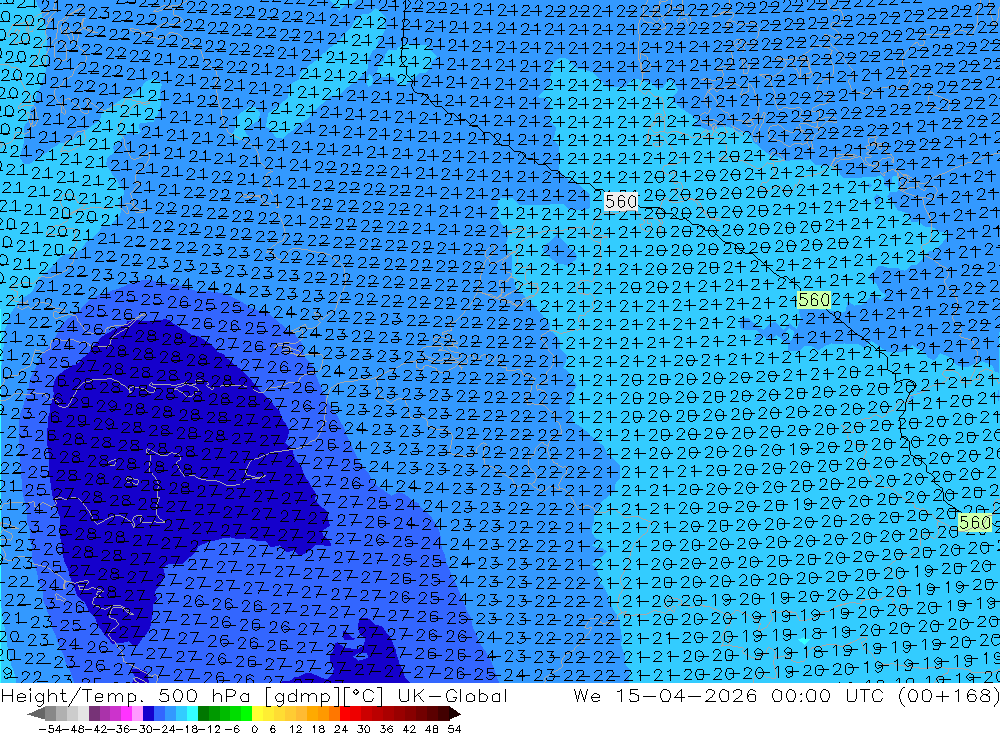Click the "-6" legend label
This screenshot has width=1000, height=733.
232,729
